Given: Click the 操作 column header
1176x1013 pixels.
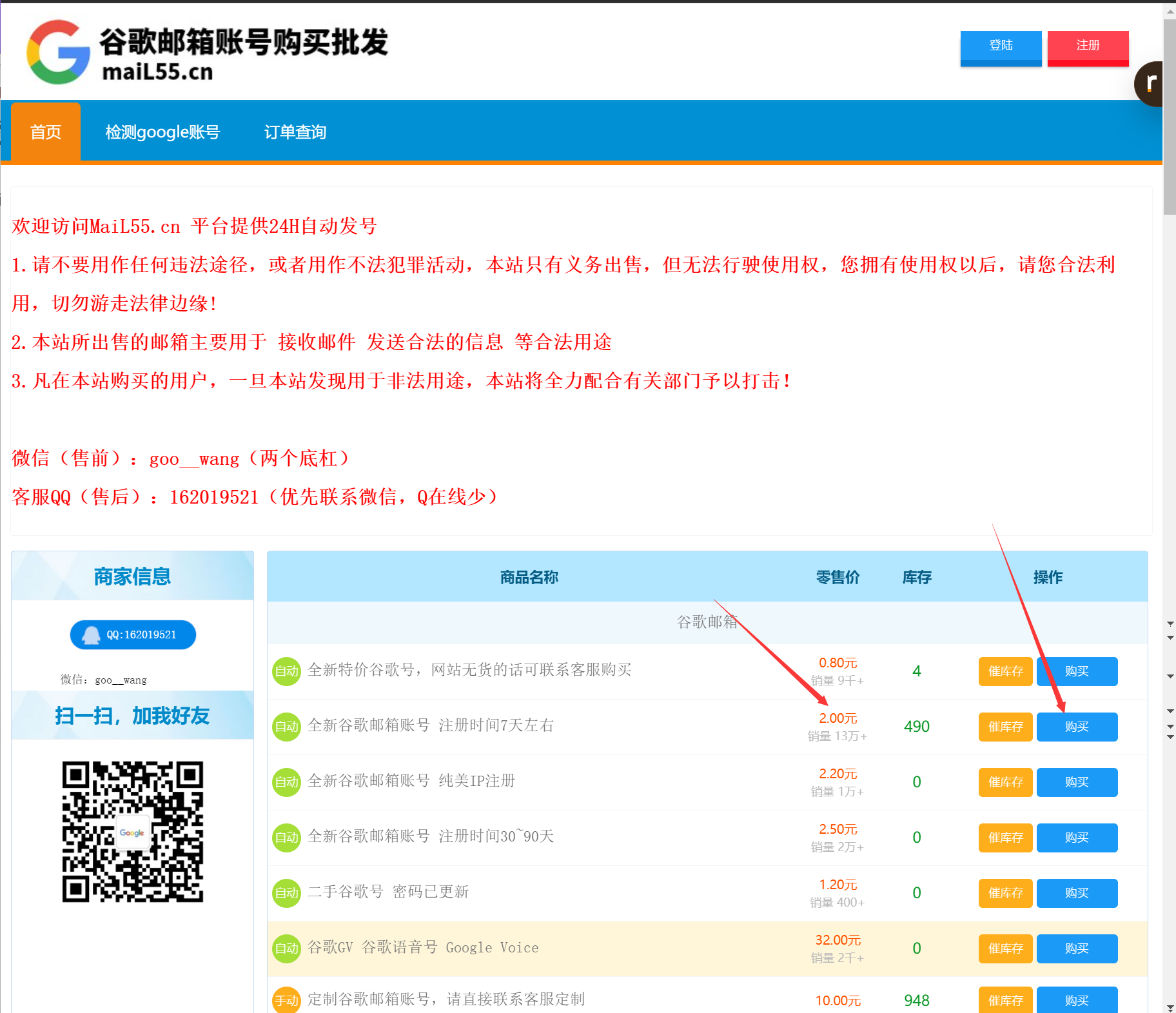Looking at the screenshot, I should point(1048,577).
